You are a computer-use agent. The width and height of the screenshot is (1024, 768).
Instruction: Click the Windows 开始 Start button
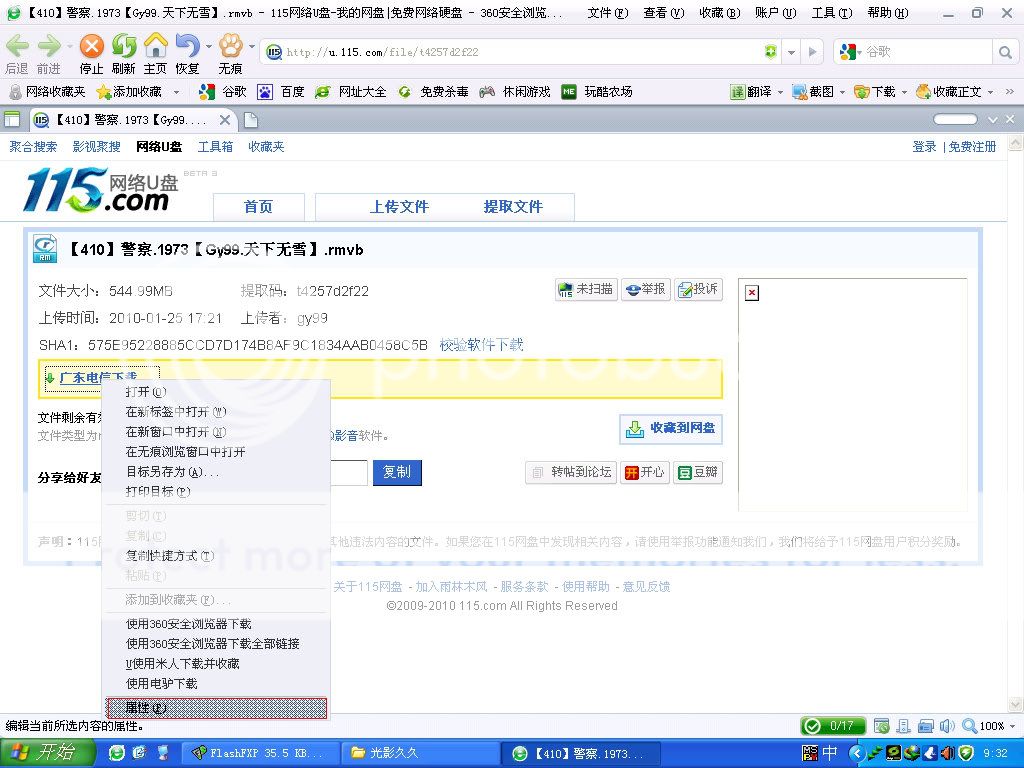pos(40,753)
